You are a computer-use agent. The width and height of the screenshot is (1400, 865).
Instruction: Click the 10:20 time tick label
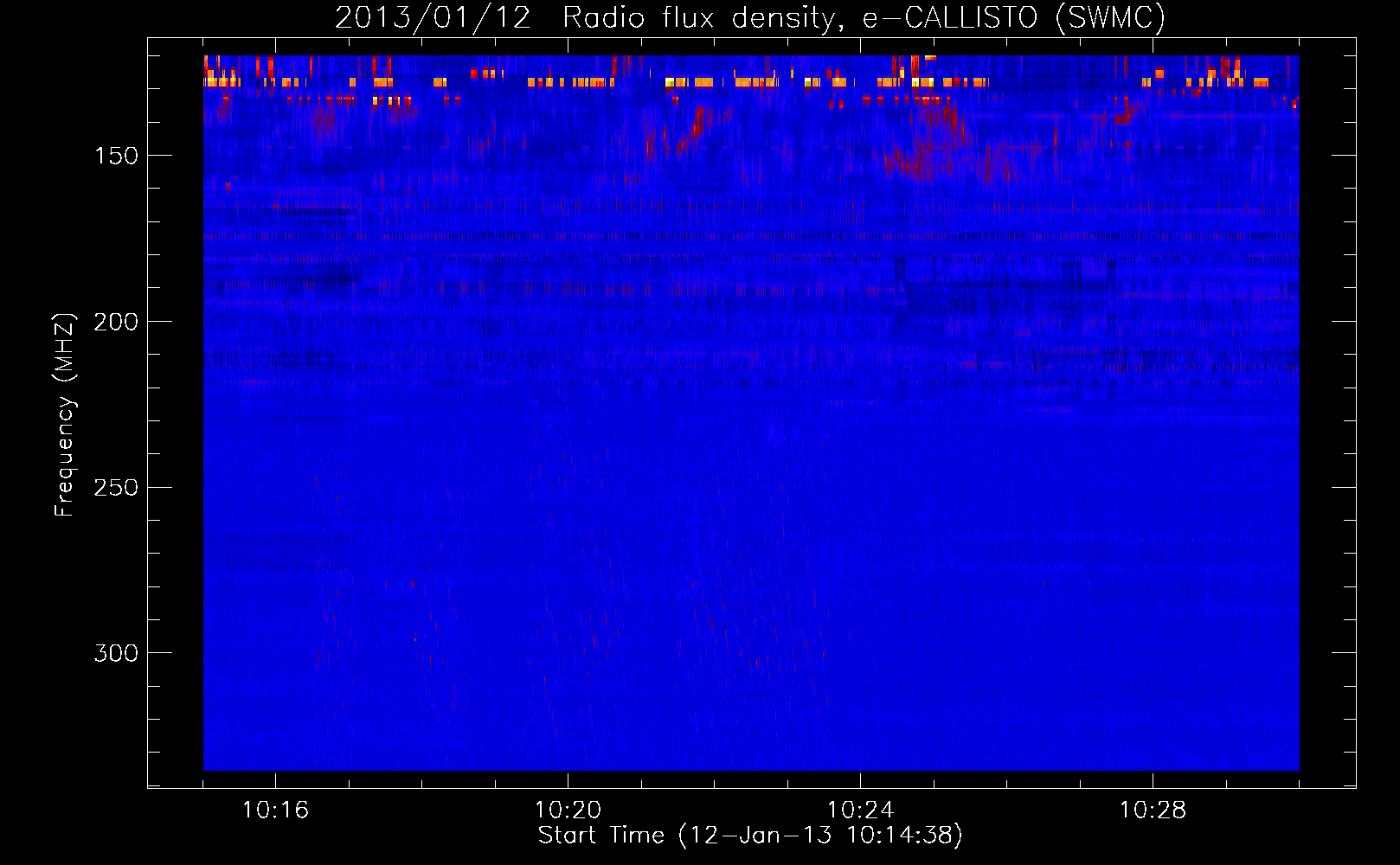click(x=568, y=811)
